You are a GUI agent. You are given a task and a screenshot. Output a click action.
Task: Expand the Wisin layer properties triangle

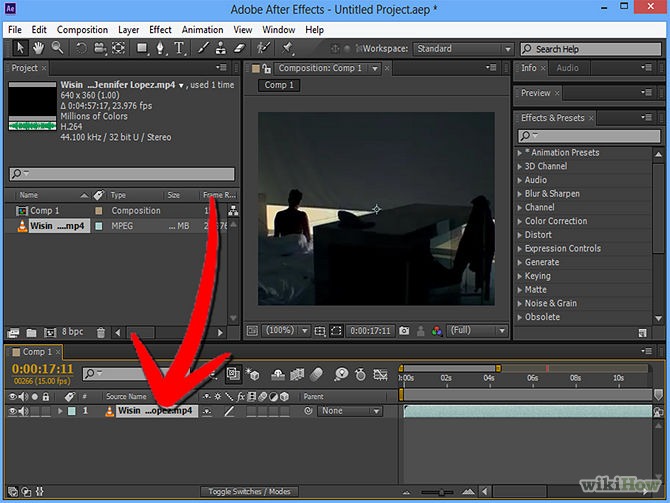click(60, 411)
